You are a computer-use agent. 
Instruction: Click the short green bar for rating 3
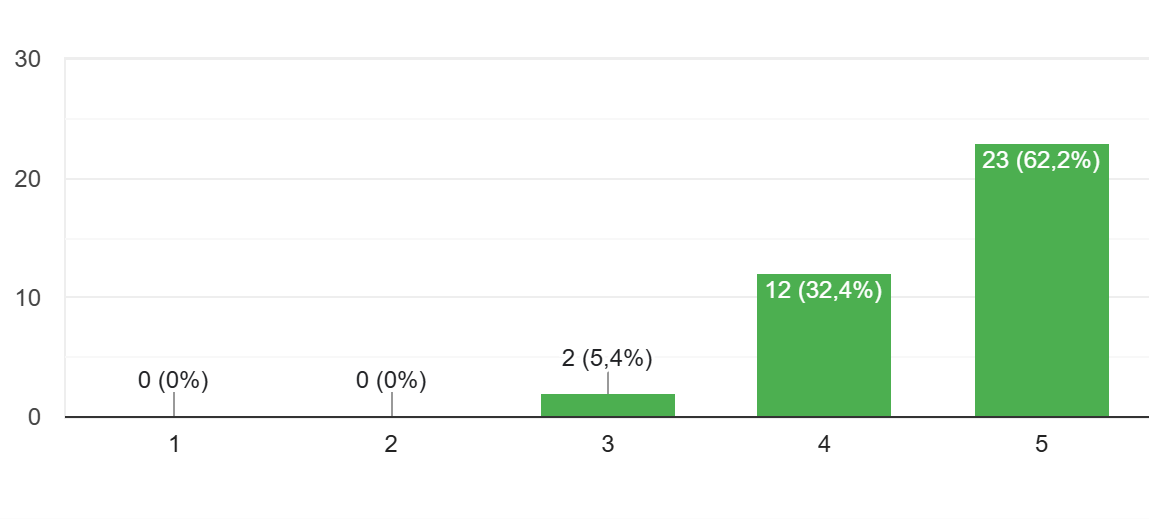[x=608, y=405]
